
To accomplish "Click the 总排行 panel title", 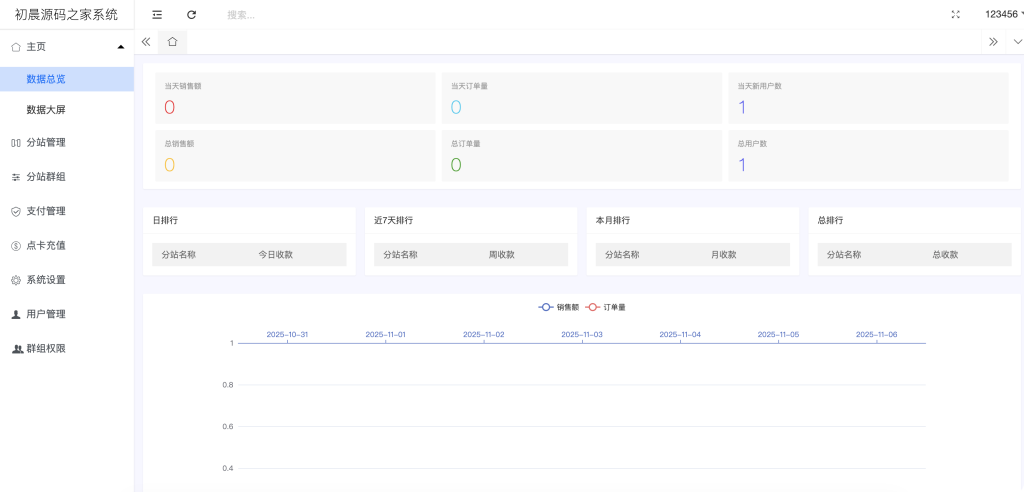I will click(x=830, y=221).
